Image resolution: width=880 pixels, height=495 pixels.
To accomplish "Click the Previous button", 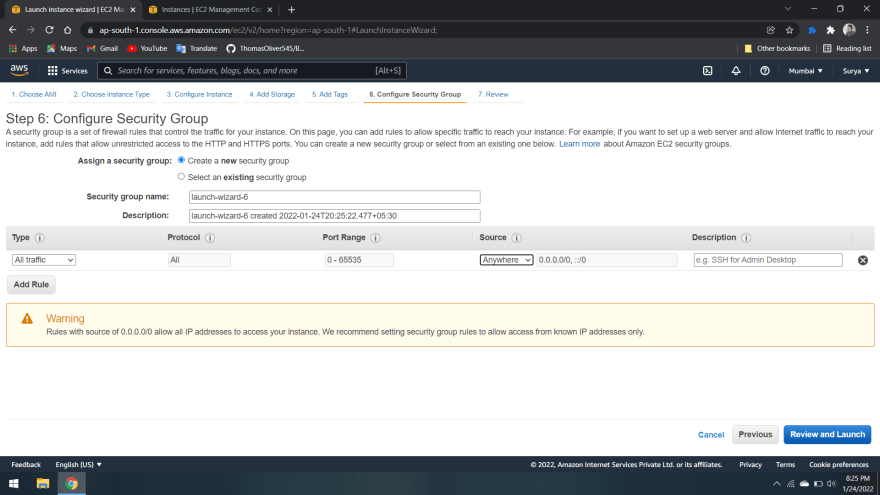I will pos(755,434).
